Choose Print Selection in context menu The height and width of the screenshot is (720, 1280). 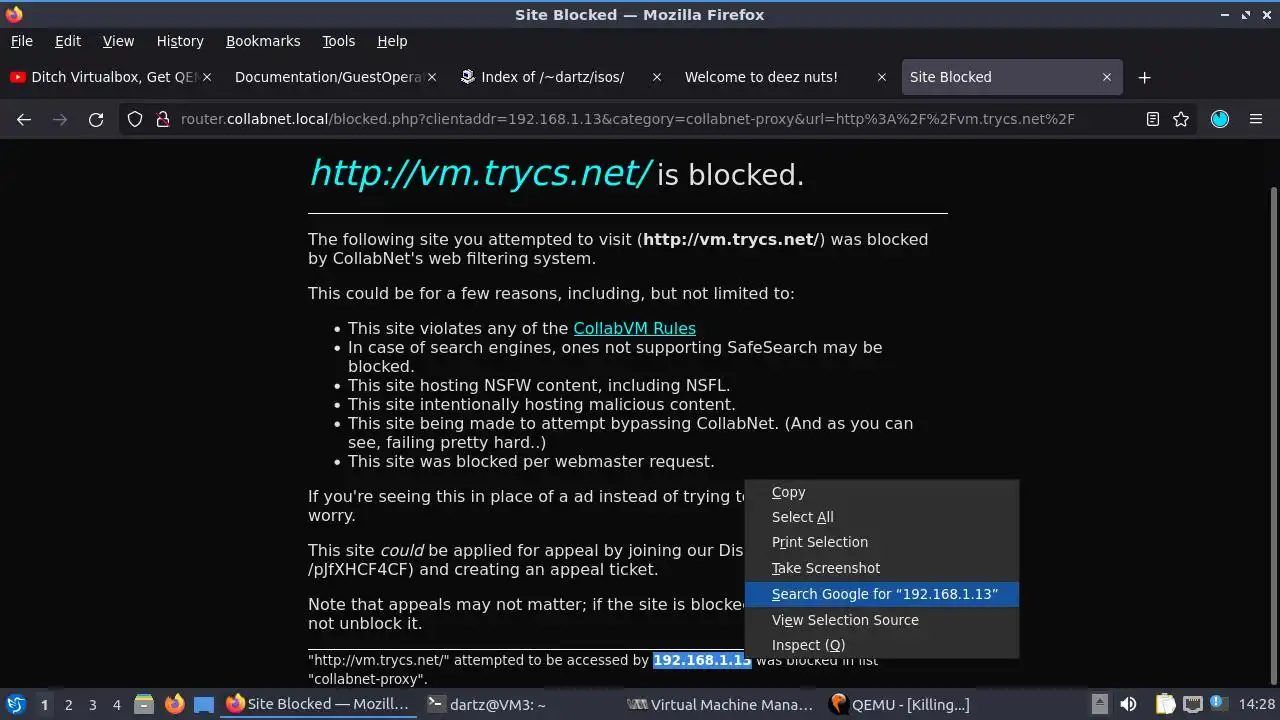coord(881,542)
